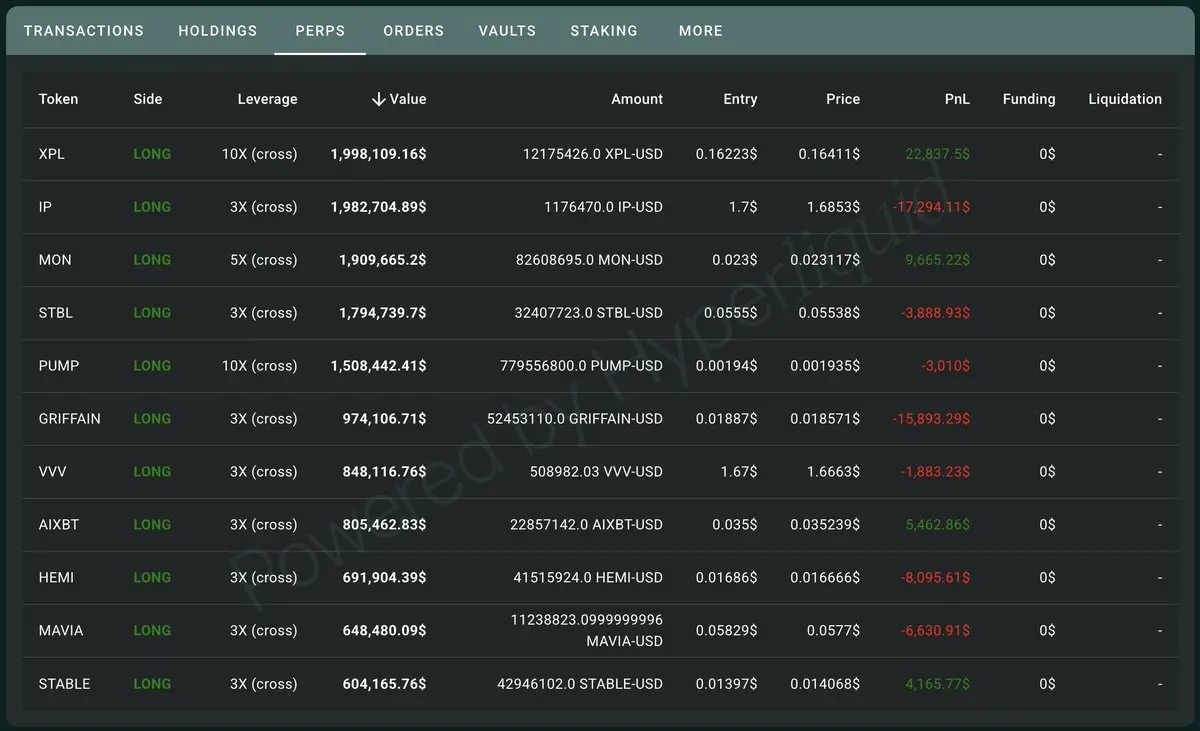Switch to the Transactions tab
The image size is (1200, 731).
tap(84, 31)
